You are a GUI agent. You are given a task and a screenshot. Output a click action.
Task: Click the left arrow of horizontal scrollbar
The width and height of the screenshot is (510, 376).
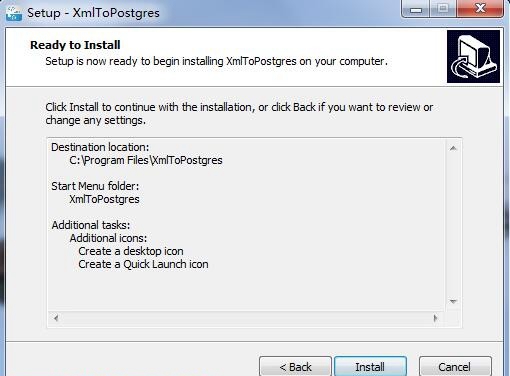coord(56,318)
